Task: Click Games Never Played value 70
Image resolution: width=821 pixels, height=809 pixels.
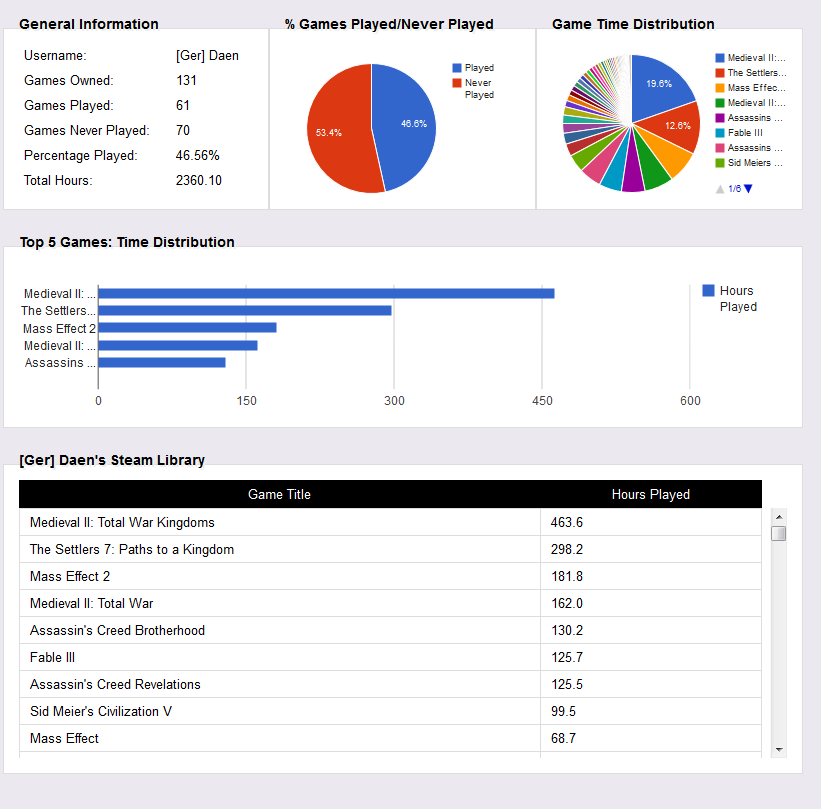Action: (x=183, y=130)
